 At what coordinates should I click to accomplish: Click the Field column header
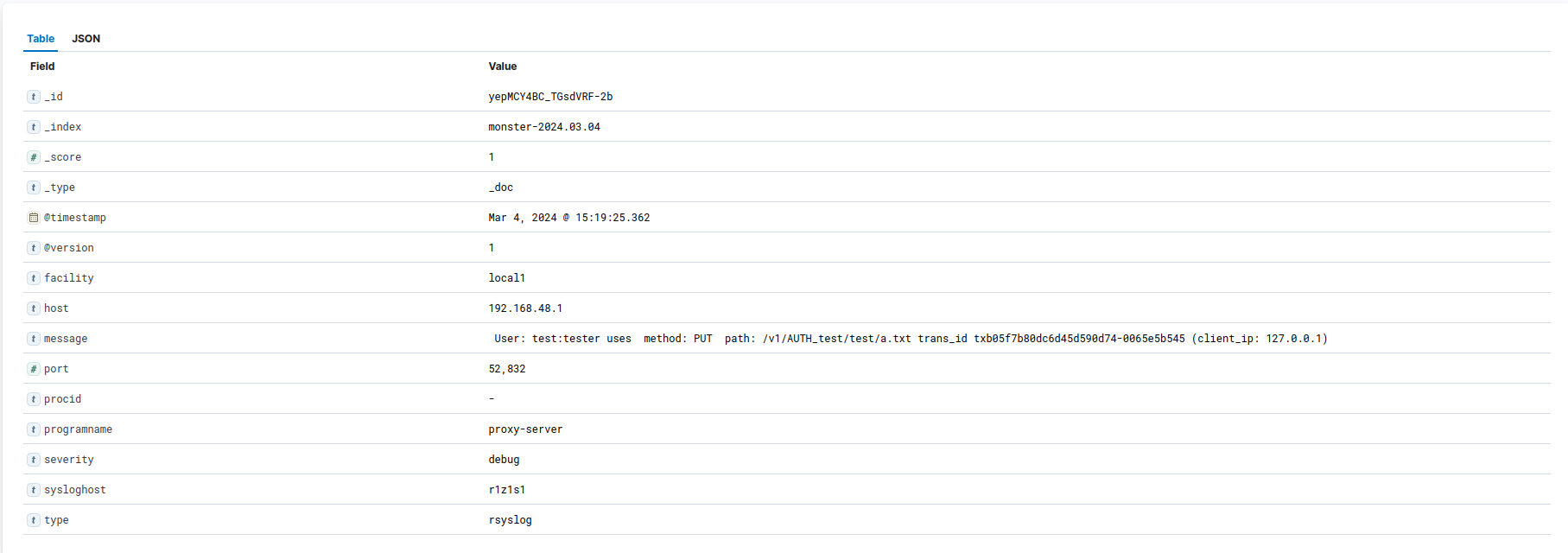[x=42, y=67]
